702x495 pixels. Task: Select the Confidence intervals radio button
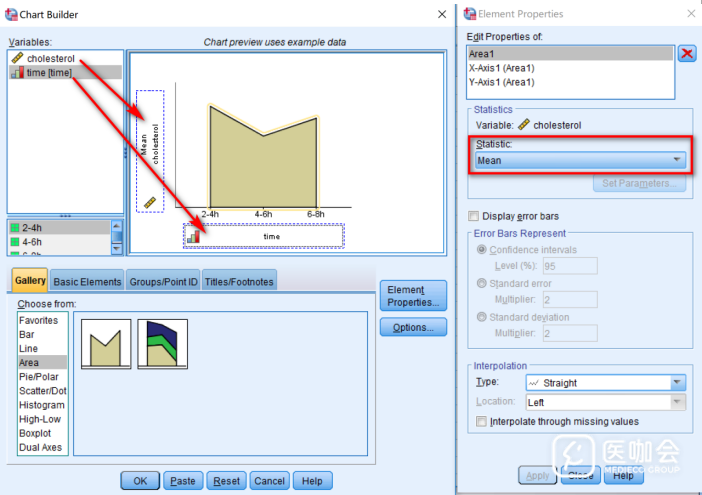click(484, 249)
